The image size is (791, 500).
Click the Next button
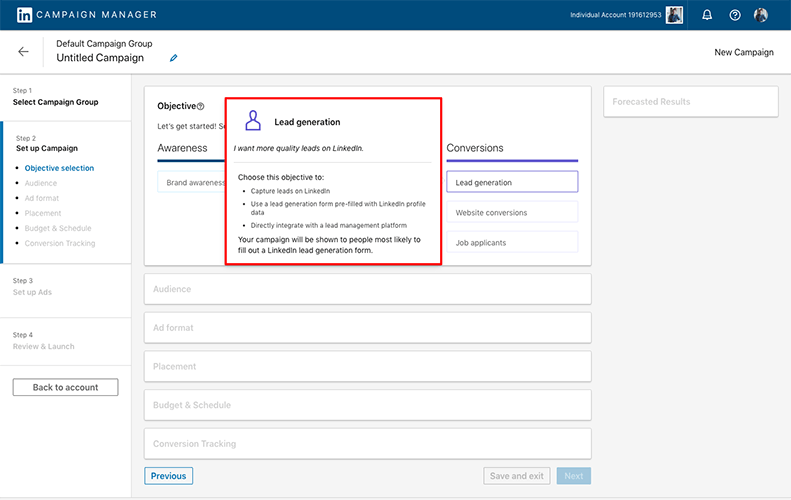pyautogui.click(x=574, y=476)
